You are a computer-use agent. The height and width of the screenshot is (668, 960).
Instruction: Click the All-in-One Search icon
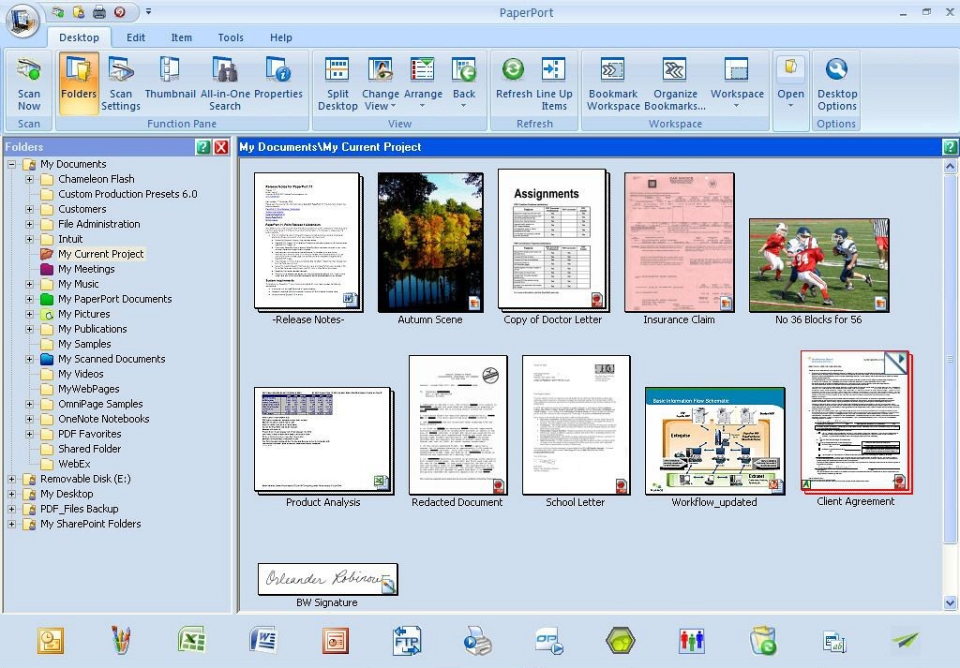click(224, 80)
